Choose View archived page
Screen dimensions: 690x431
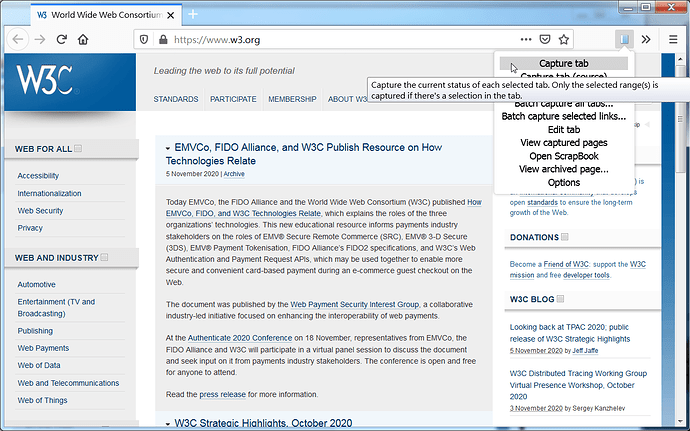click(x=564, y=169)
